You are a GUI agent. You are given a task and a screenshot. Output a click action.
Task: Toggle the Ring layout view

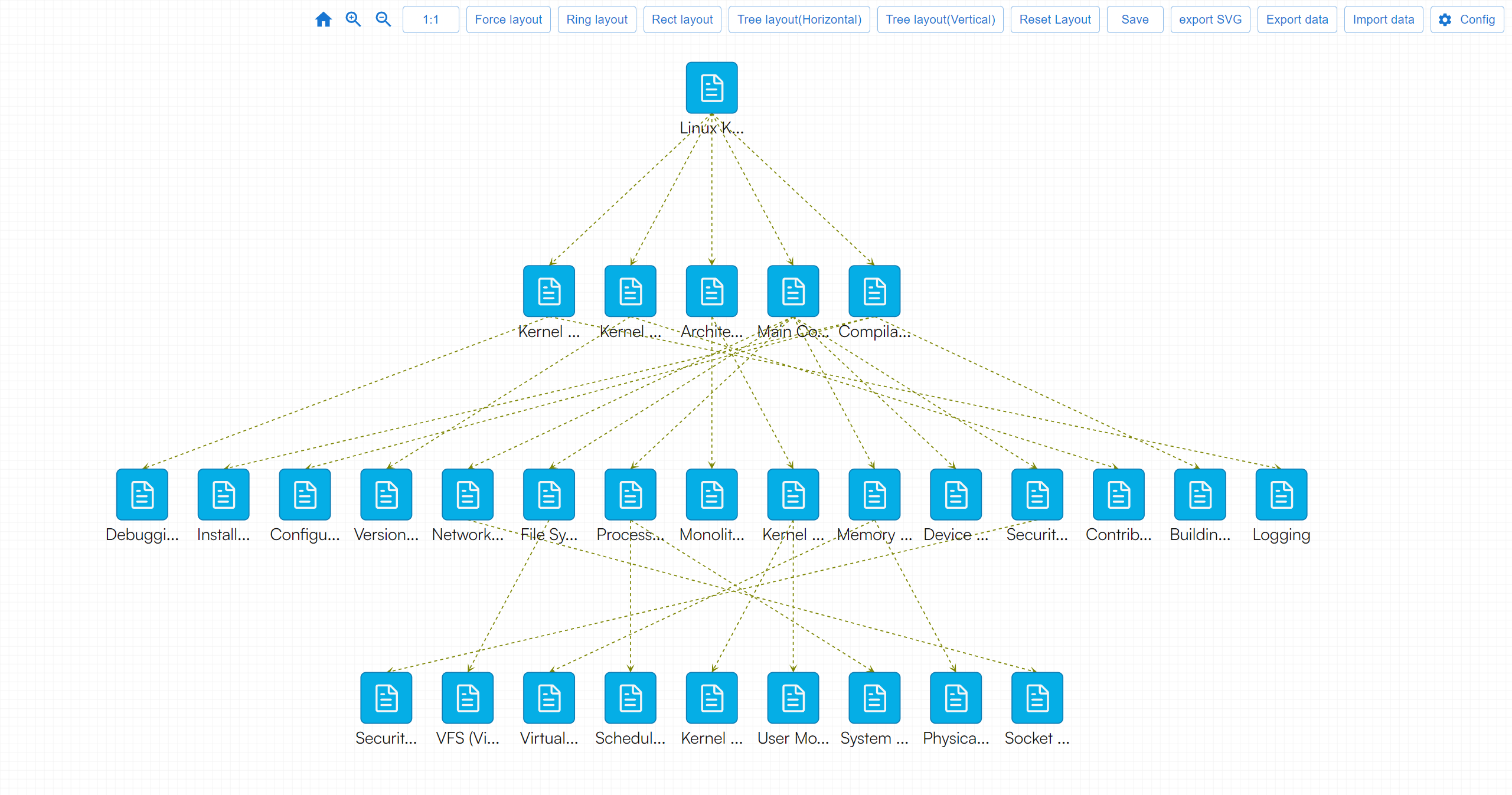(x=595, y=20)
